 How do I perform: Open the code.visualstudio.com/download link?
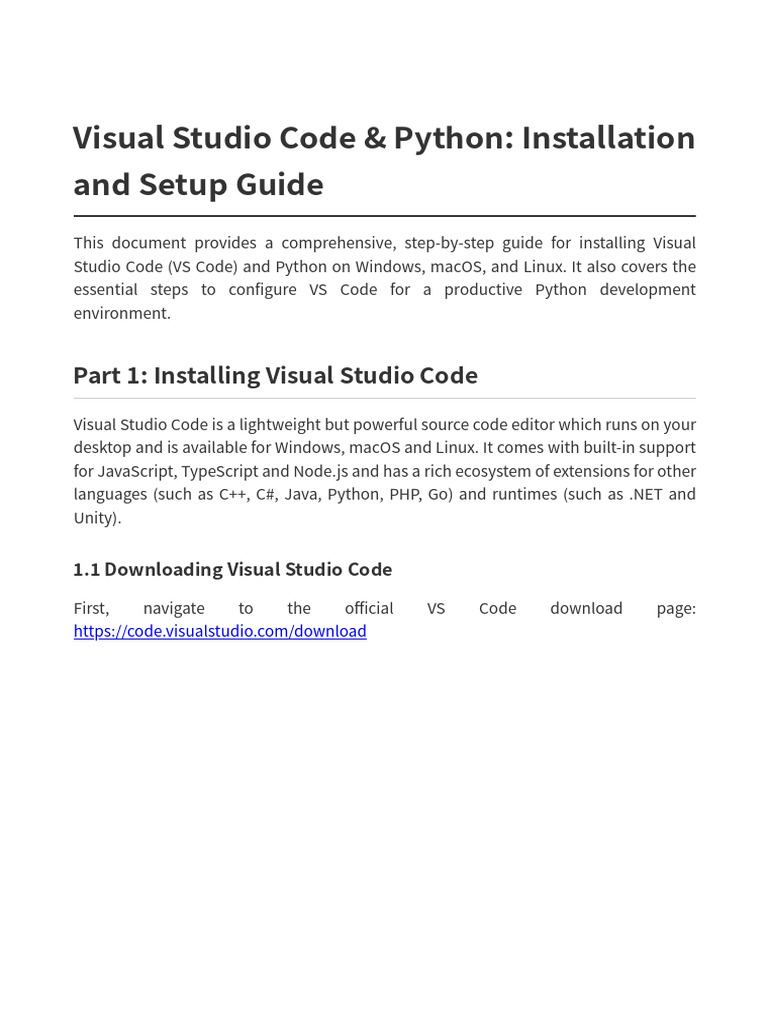click(220, 631)
